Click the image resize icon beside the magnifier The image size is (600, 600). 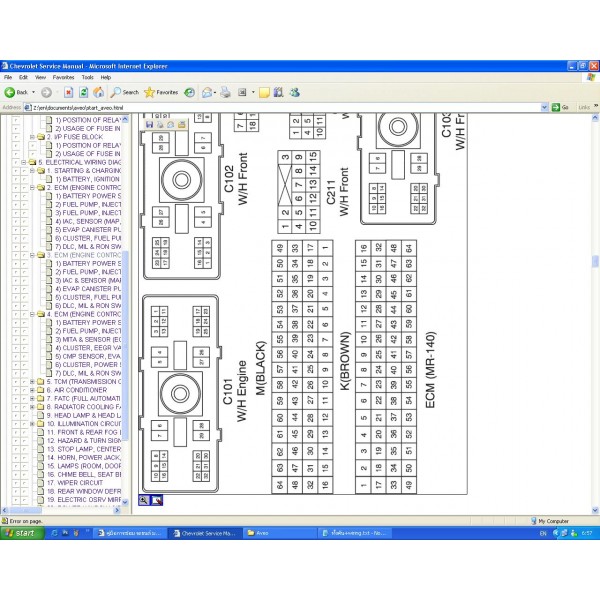[157, 500]
